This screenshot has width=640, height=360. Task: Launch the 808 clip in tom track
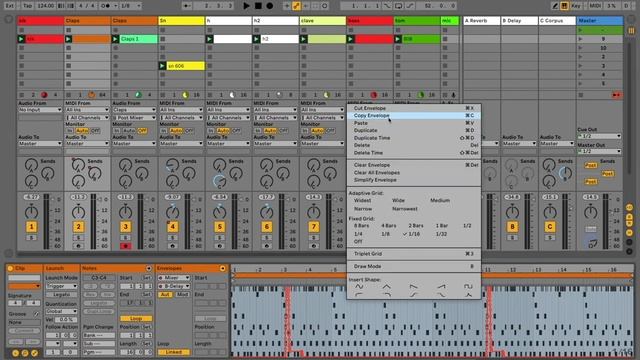pos(398,39)
